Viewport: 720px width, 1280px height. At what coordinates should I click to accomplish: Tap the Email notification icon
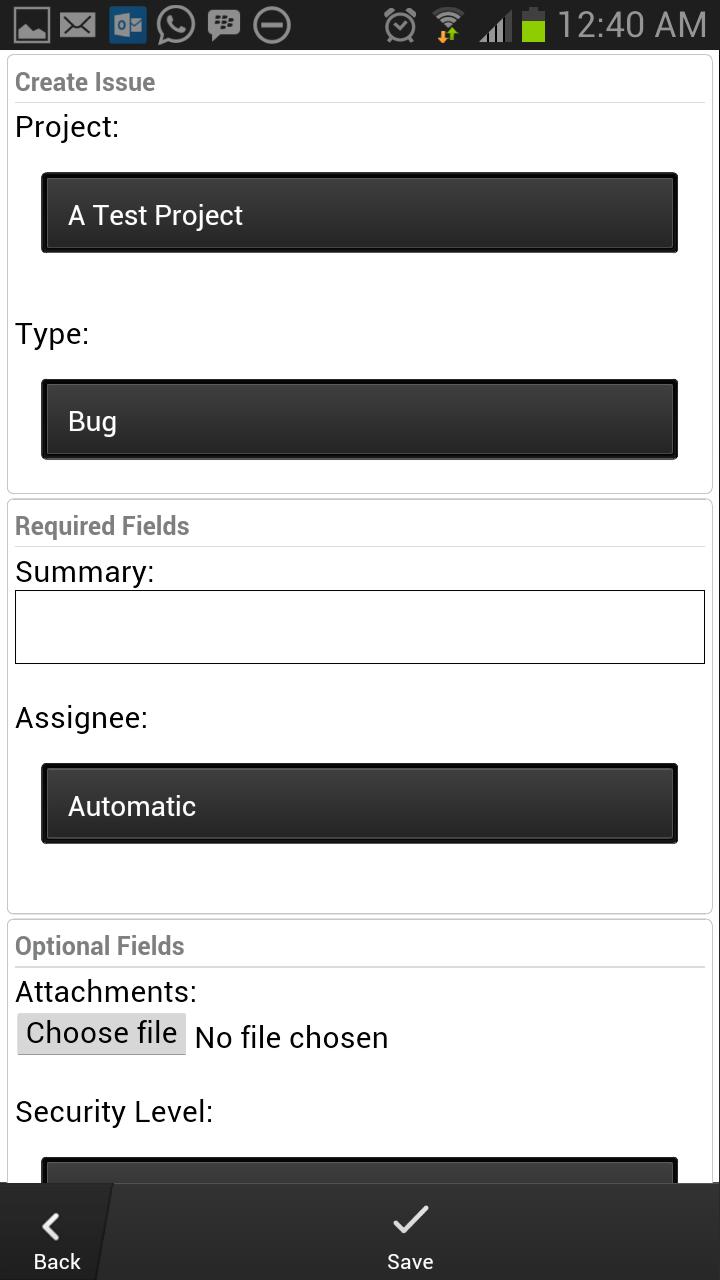[x=77, y=24]
